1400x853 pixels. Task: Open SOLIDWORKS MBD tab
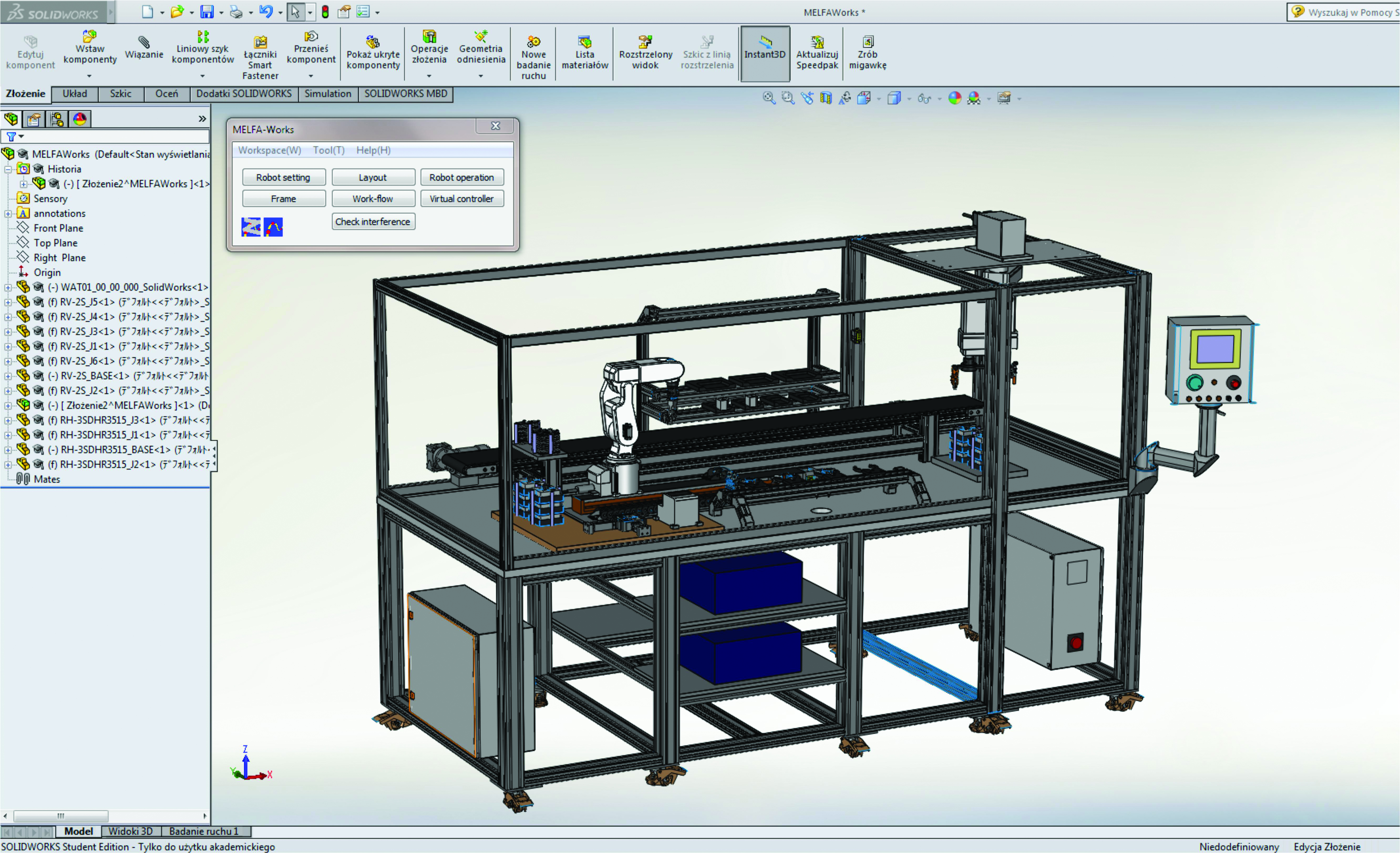coord(406,94)
